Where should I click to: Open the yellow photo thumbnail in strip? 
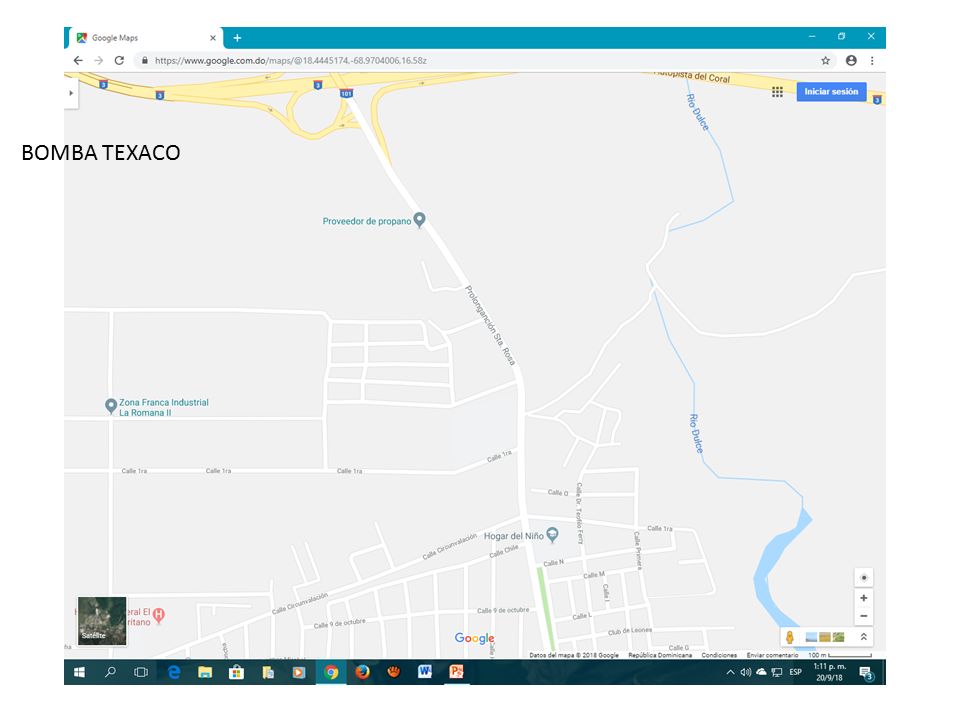click(825, 637)
